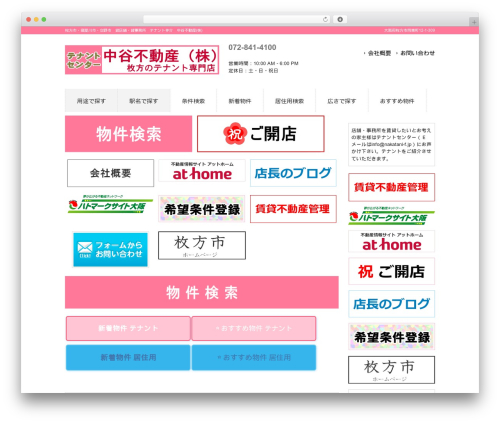Click the sidebar ハトマークサイト大阪 logo
Viewport: 500px width, 423px height.
coord(392,216)
